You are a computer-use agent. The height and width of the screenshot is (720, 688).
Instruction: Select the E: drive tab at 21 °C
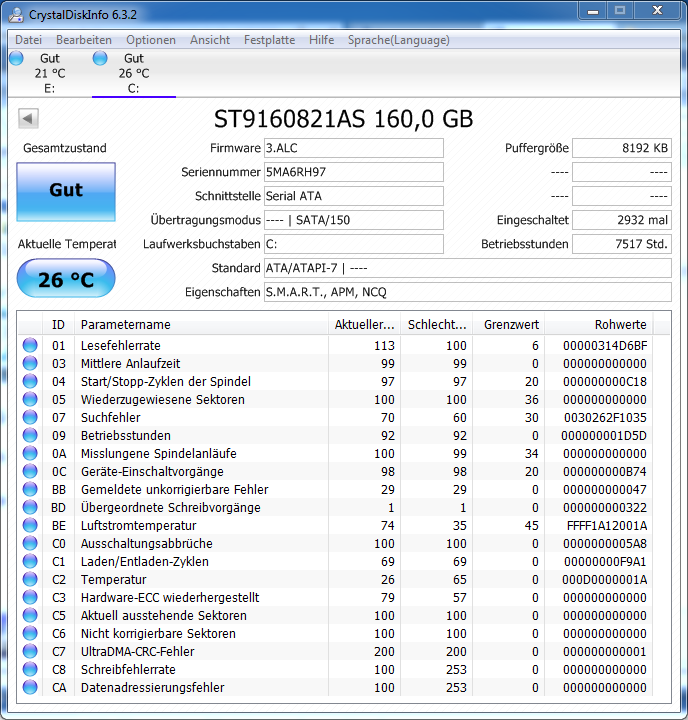tap(50, 73)
